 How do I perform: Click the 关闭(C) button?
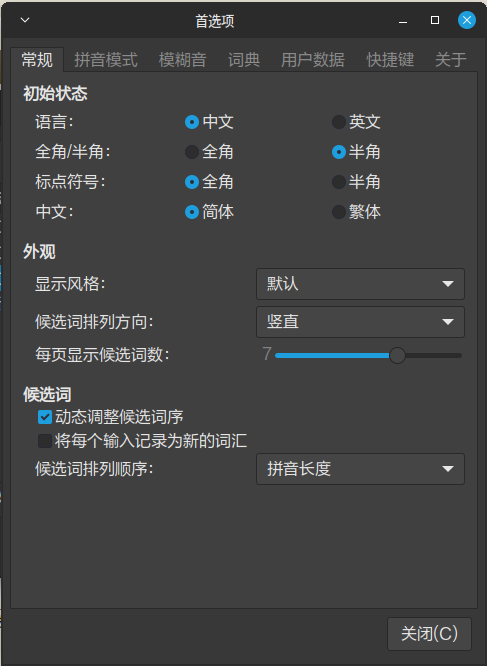[429, 634]
